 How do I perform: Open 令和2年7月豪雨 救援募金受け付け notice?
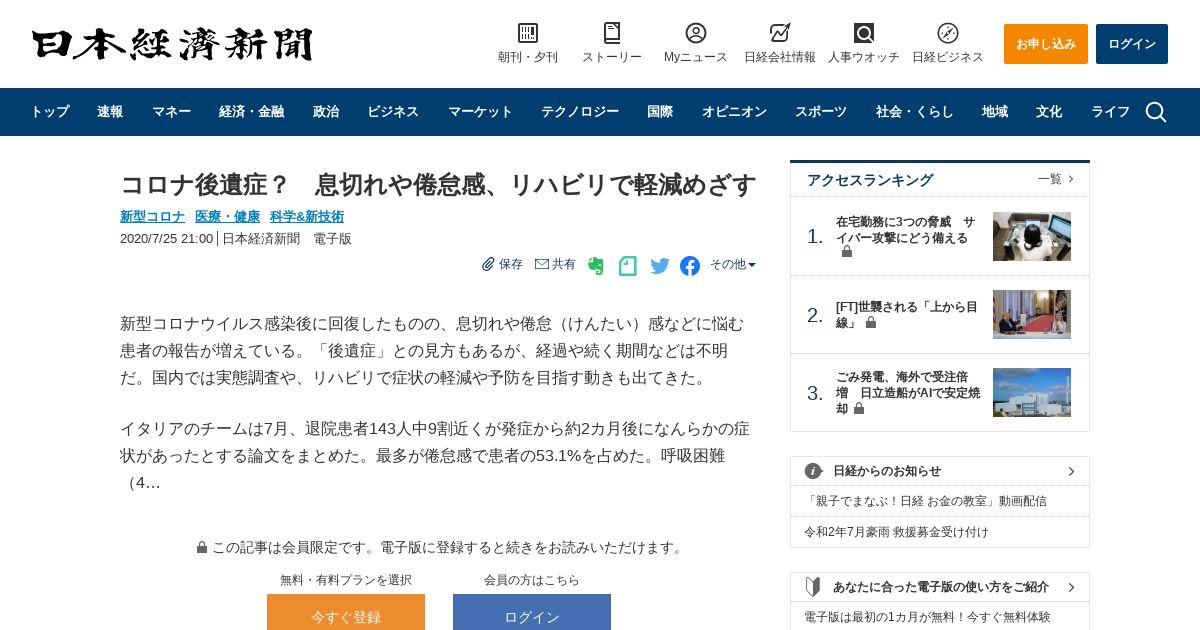896,532
